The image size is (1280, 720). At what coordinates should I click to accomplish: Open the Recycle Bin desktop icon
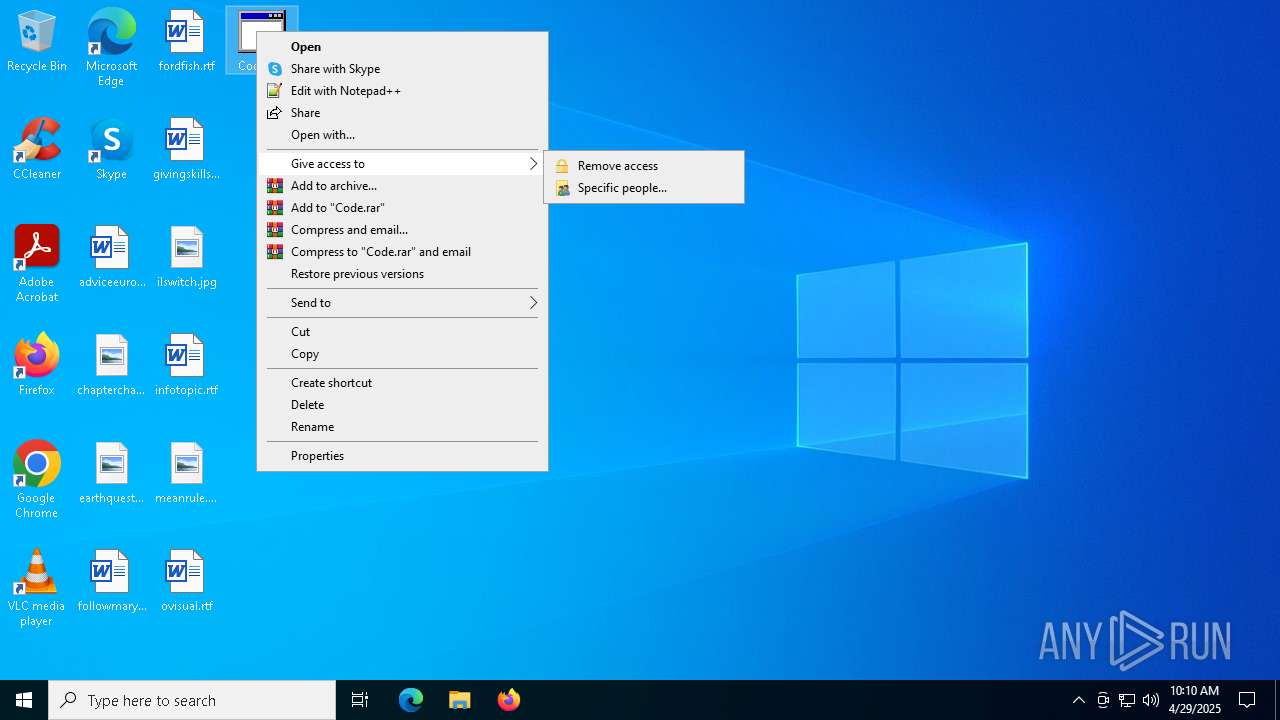click(x=37, y=42)
